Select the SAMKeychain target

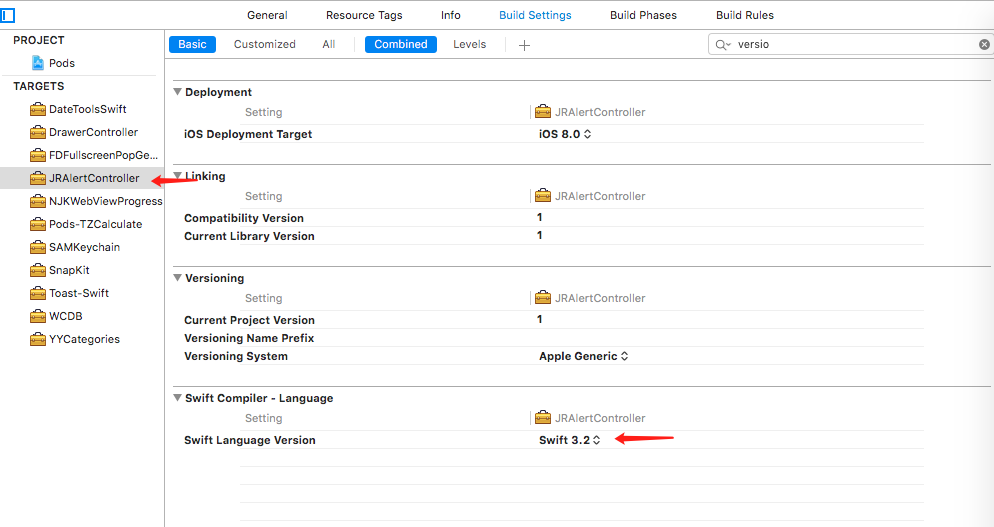[x=82, y=247]
